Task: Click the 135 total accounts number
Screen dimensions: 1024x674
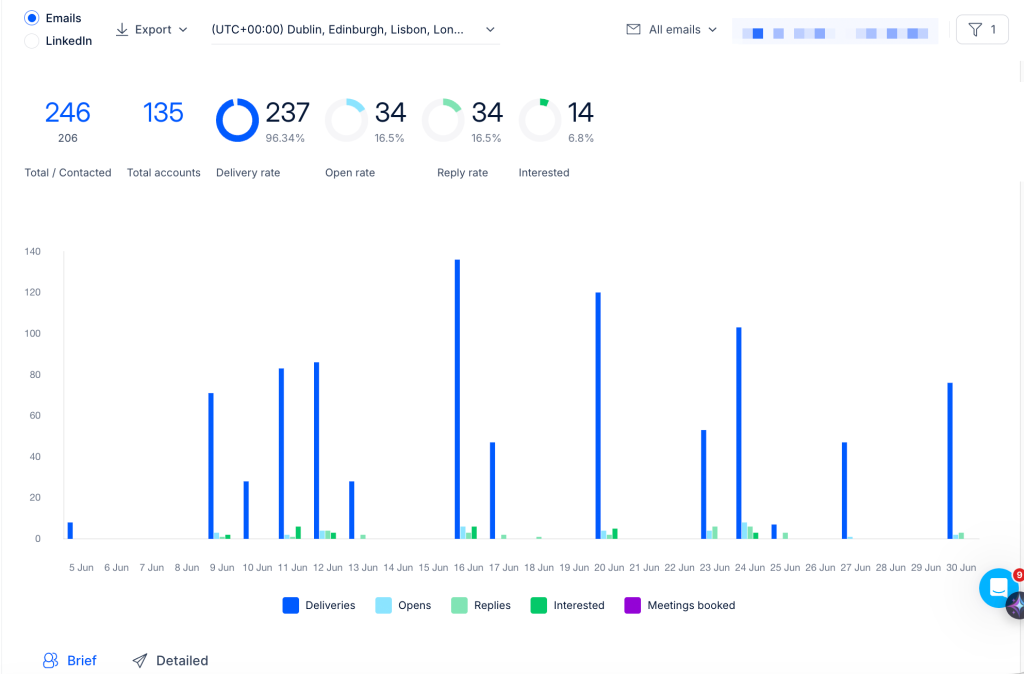Action: pyautogui.click(x=163, y=113)
